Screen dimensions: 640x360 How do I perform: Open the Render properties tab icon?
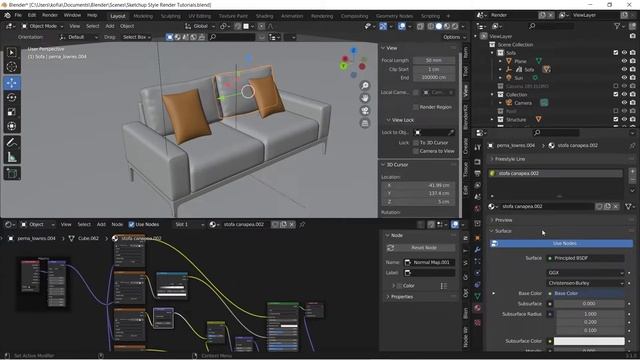coord(478,162)
